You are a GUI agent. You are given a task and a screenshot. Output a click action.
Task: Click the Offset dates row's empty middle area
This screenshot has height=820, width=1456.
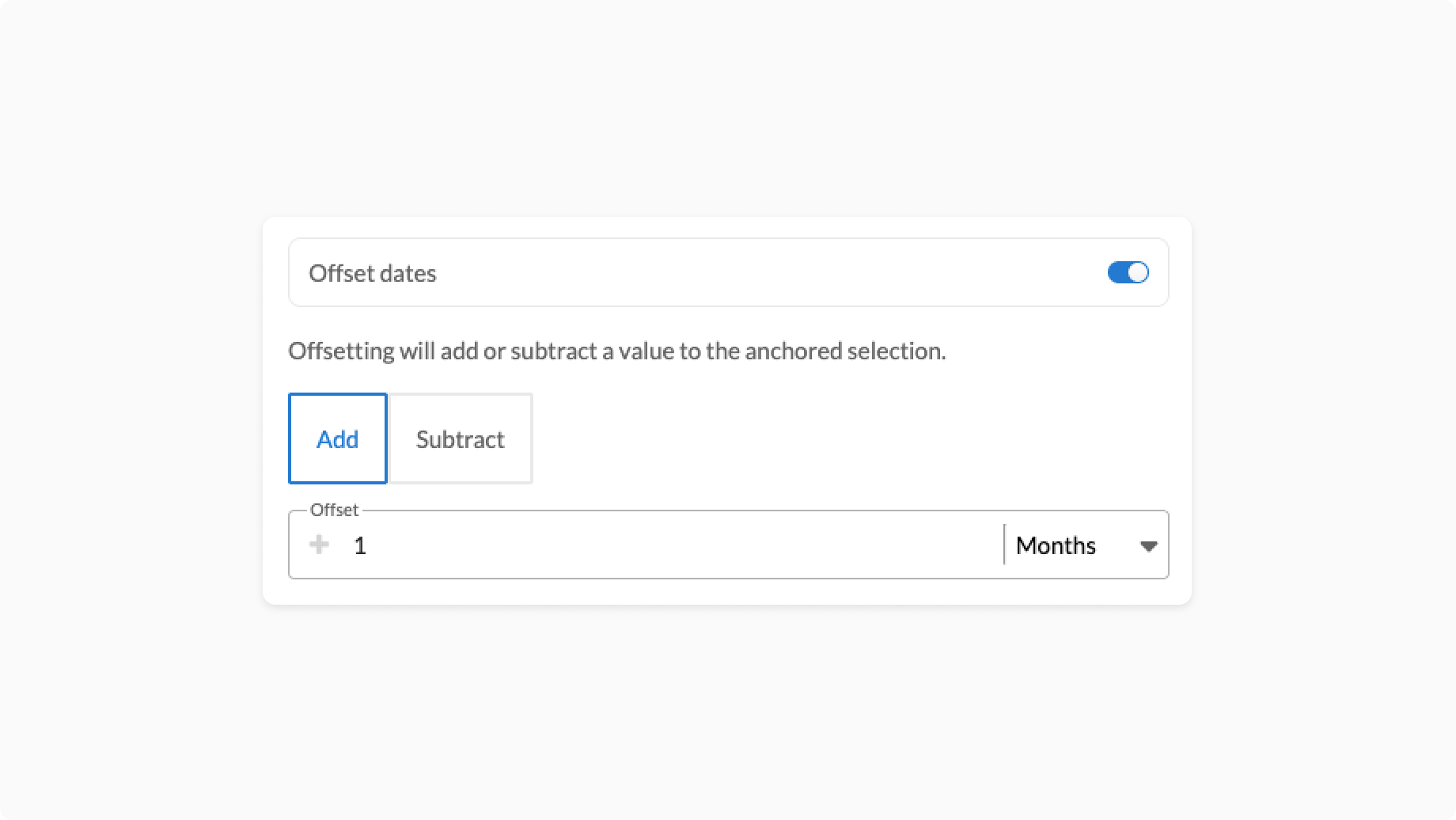click(752, 273)
